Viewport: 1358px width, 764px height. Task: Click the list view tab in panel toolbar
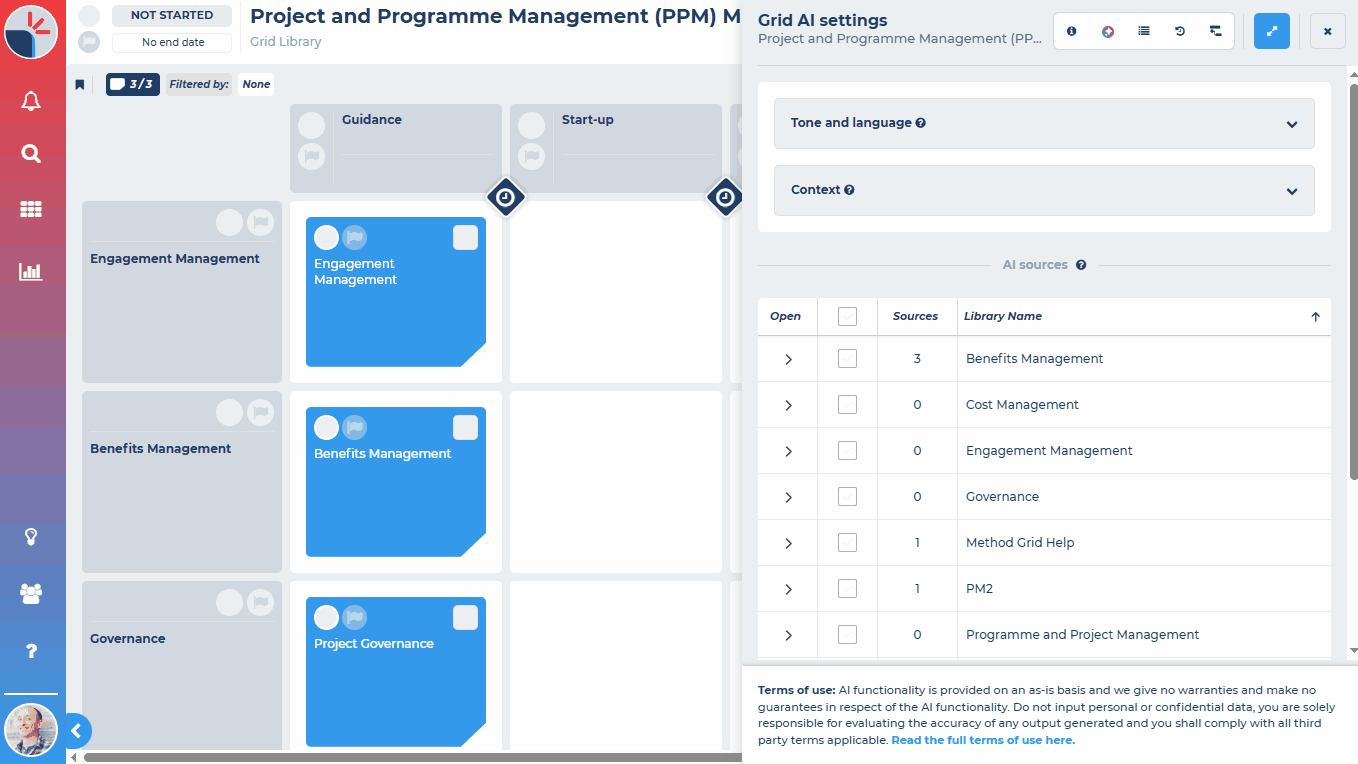click(1144, 32)
